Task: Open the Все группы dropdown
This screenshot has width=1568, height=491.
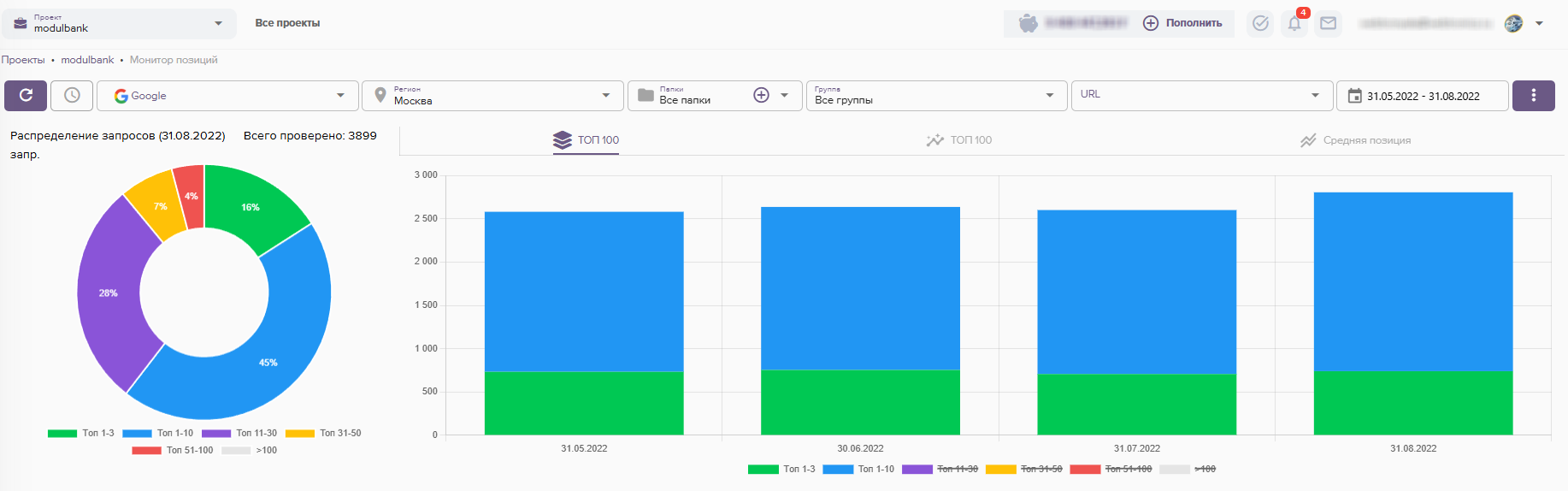Action: 935,96
